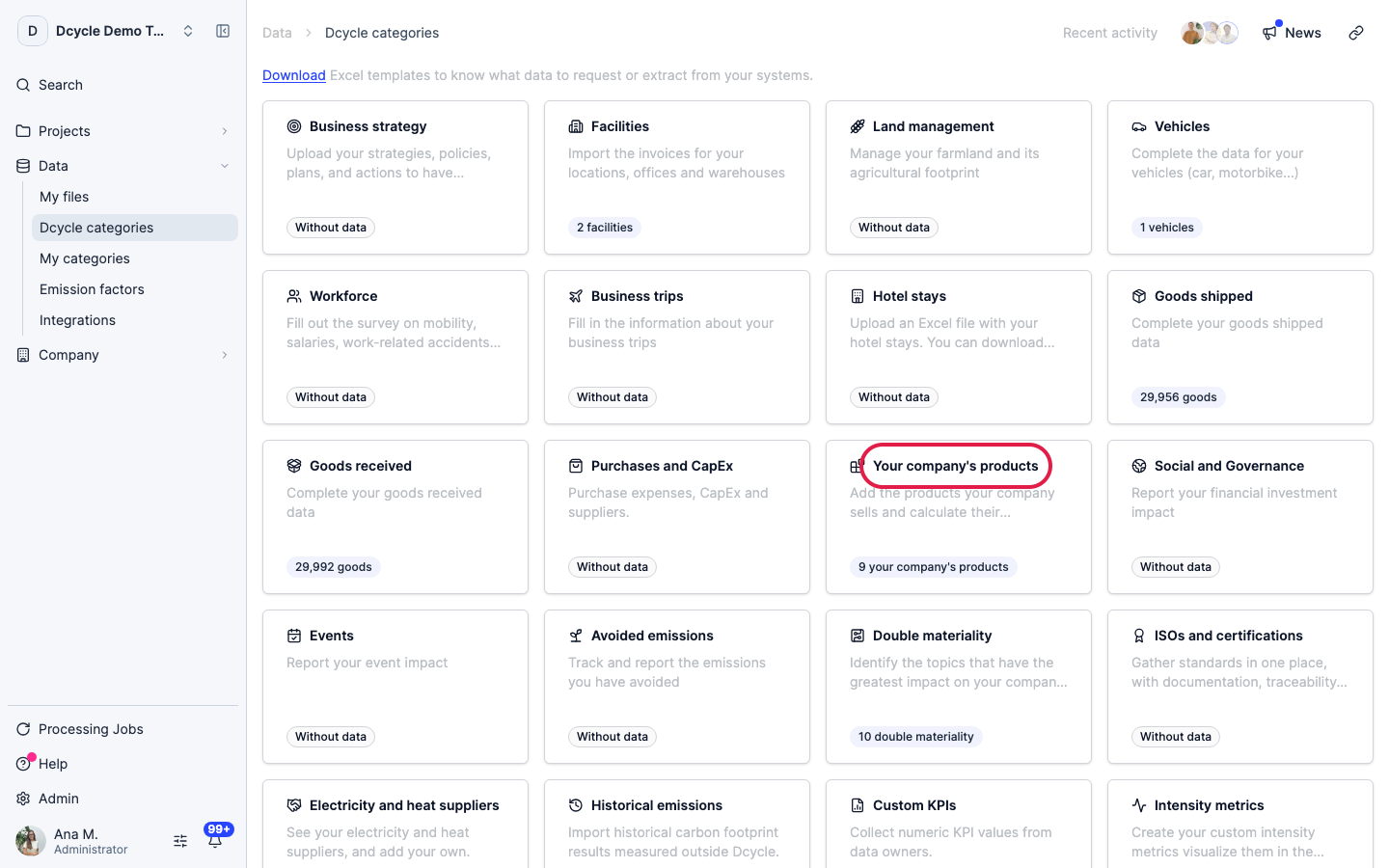
Task: Open settings sliders icon near profile
Action: click(x=180, y=841)
